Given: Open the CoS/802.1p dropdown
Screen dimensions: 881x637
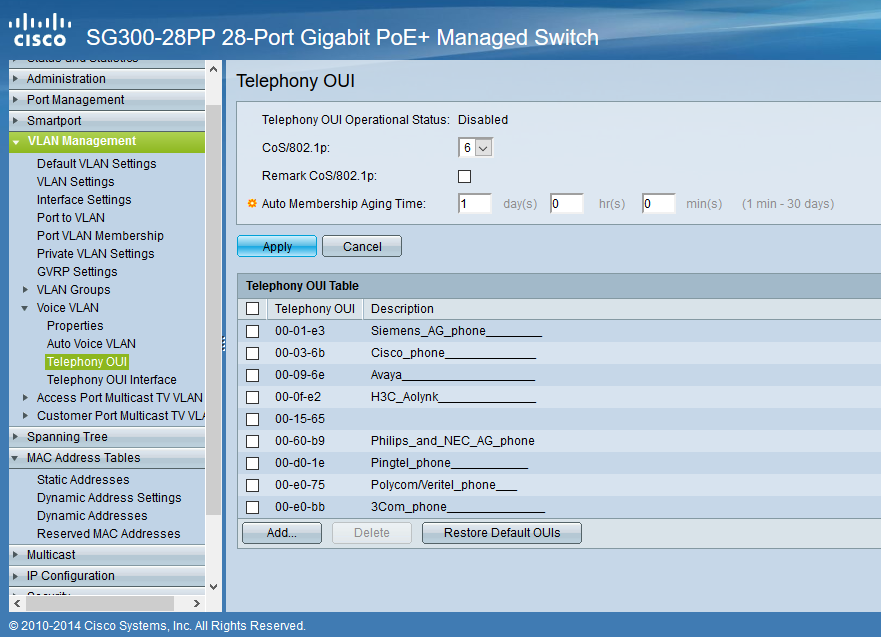Looking at the screenshot, I should click(x=475, y=148).
